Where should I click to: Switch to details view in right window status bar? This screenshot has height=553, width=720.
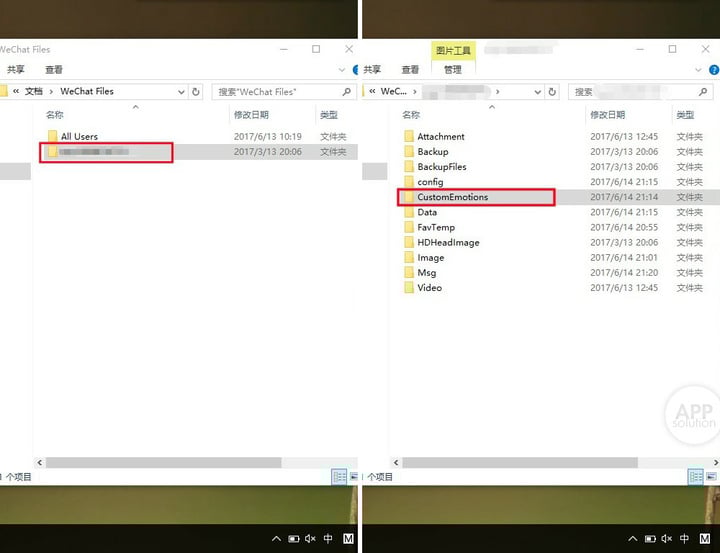695,477
